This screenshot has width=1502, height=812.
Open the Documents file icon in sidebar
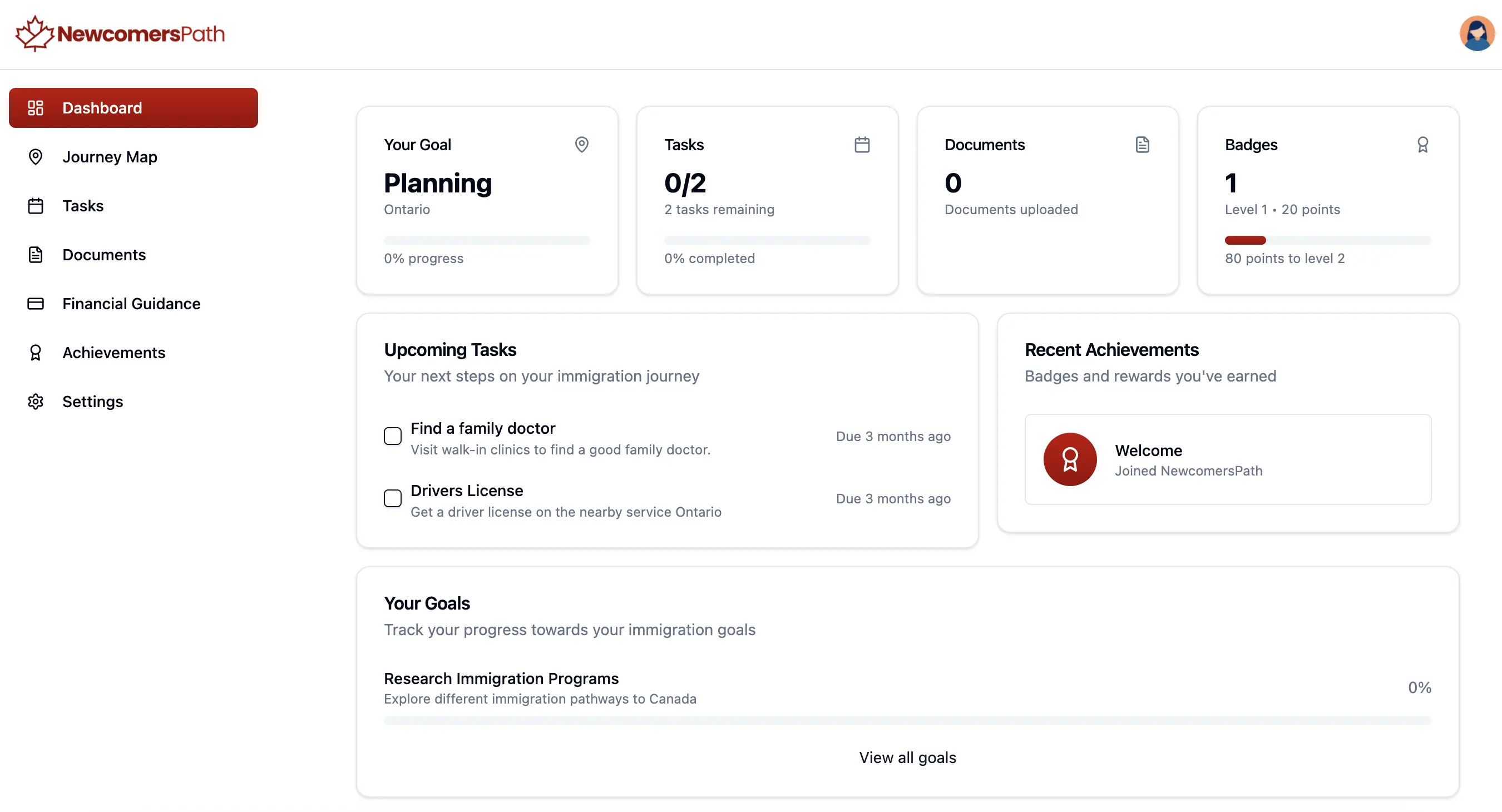[x=36, y=255]
